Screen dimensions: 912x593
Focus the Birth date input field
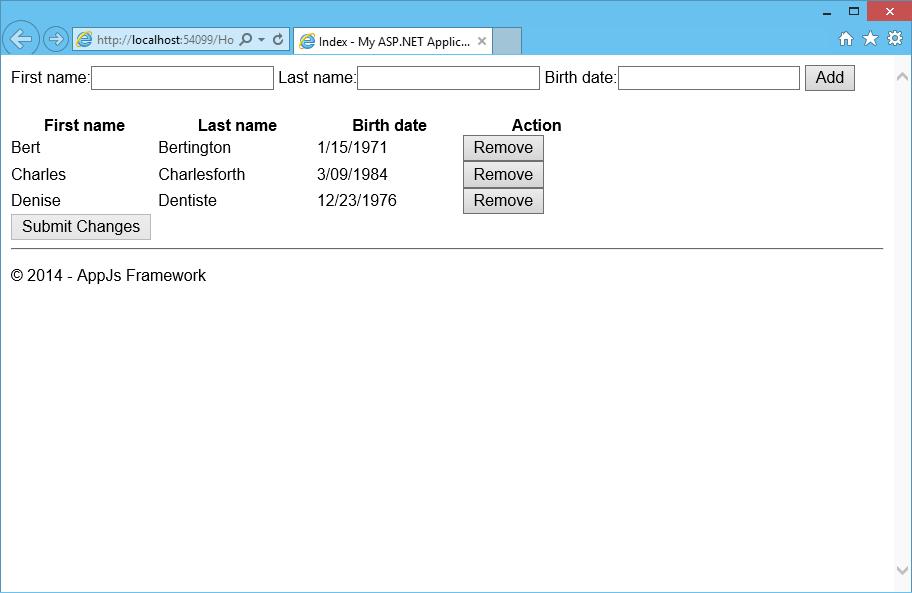(709, 78)
